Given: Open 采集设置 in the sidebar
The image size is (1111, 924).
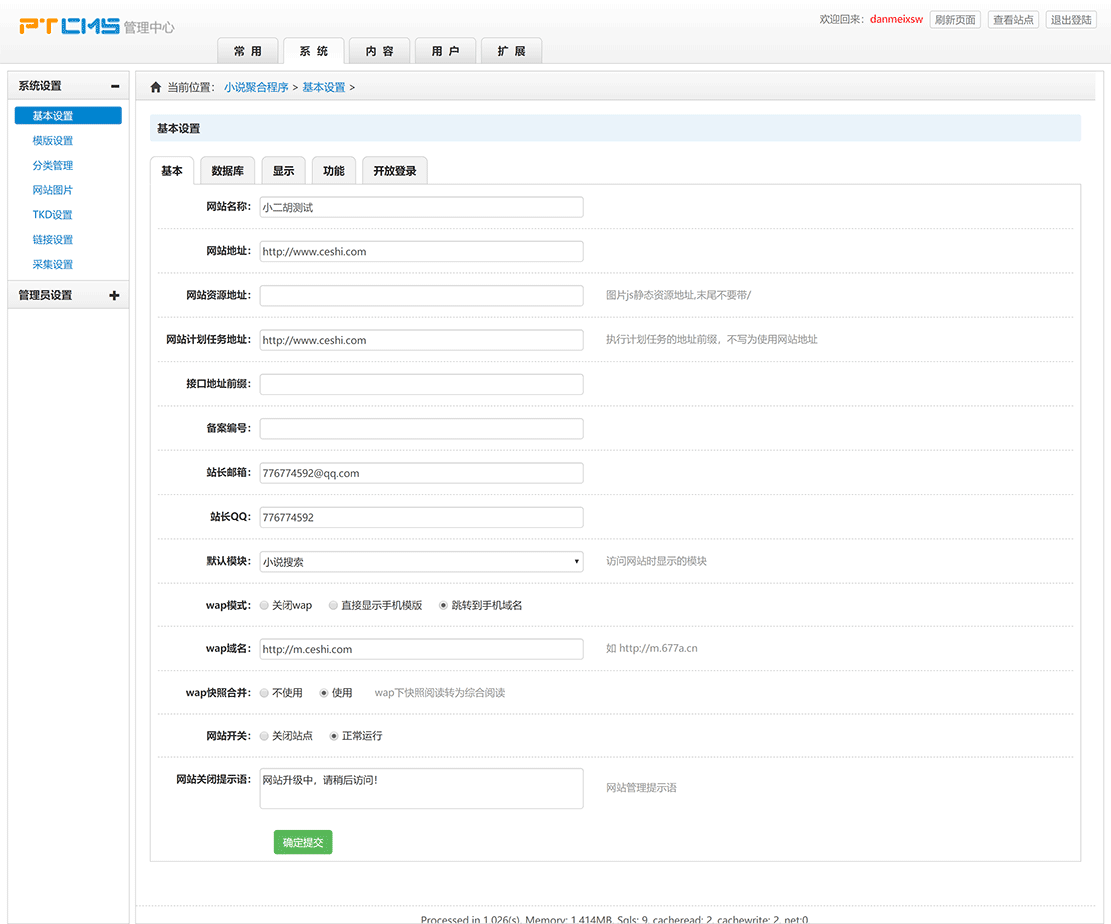Looking at the screenshot, I should [x=53, y=265].
